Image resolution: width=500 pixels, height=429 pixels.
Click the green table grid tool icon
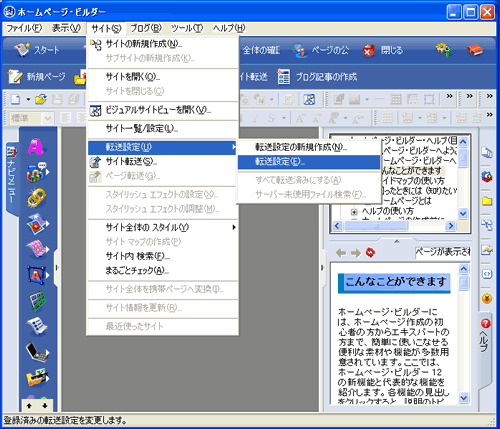point(36,301)
